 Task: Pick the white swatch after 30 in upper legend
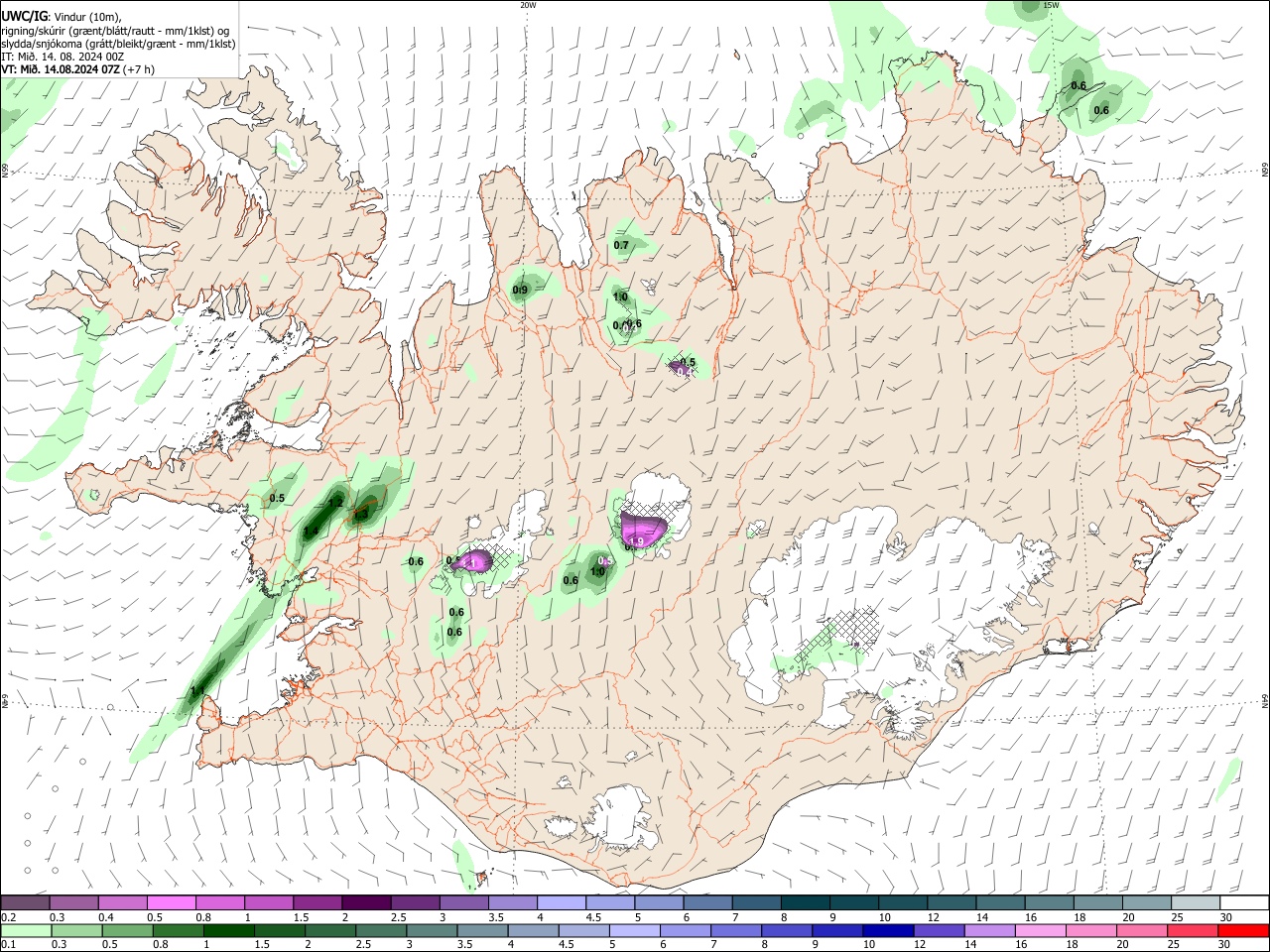(x=1245, y=903)
